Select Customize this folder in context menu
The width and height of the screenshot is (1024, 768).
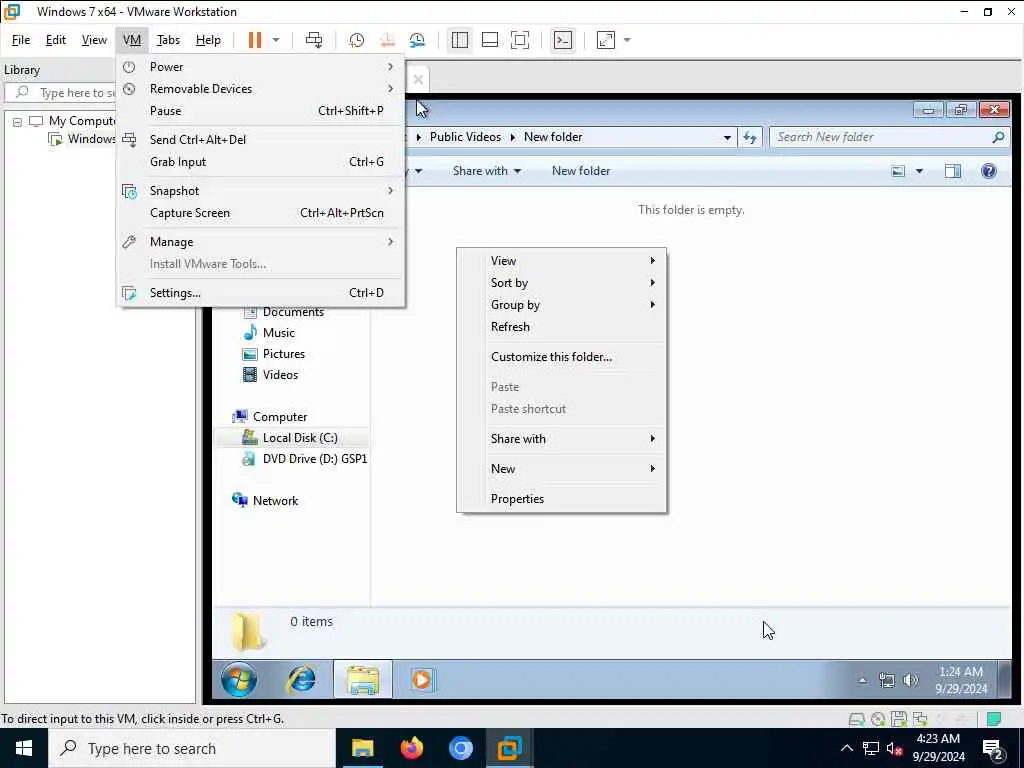562,357
